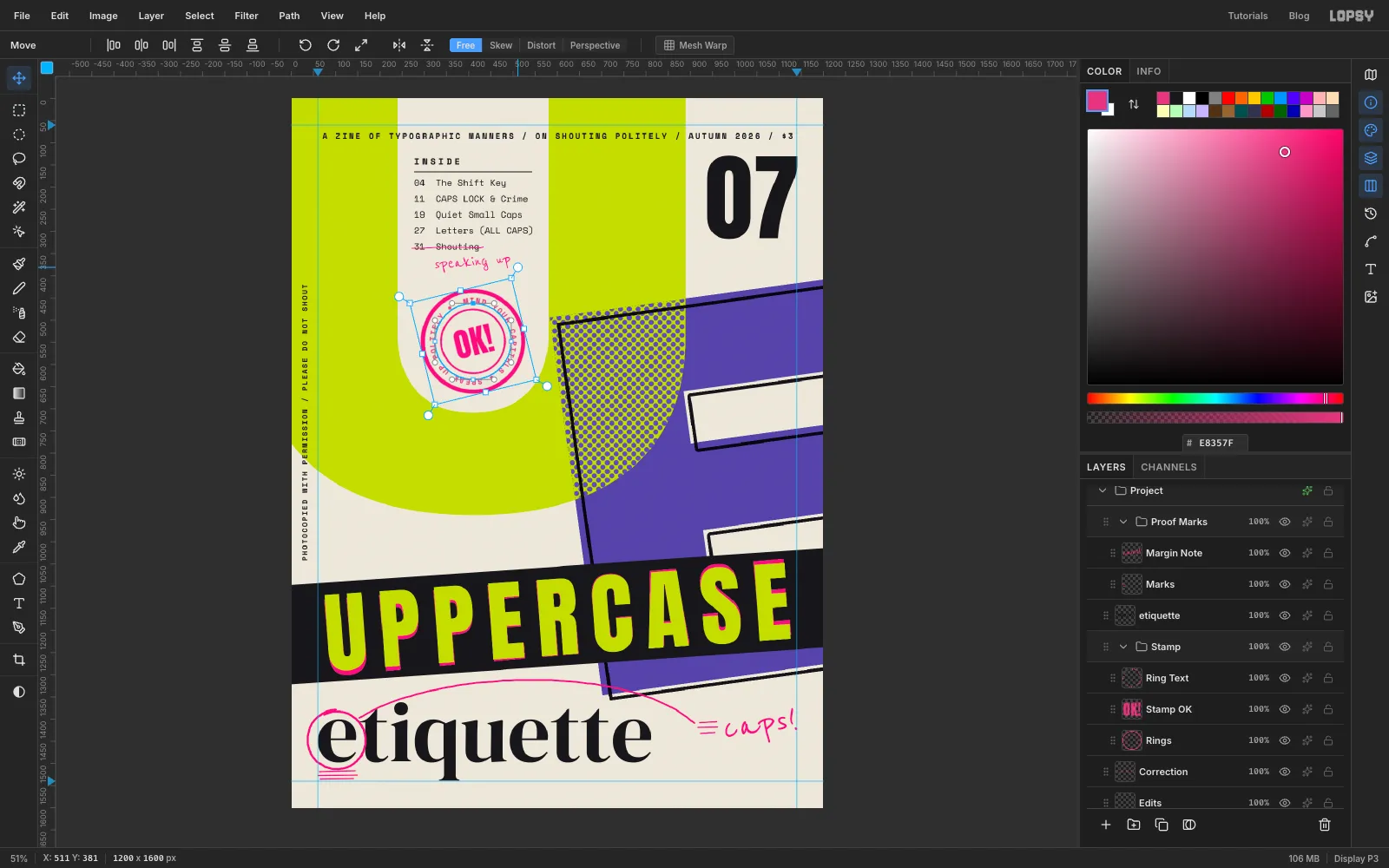The width and height of the screenshot is (1389, 868).
Task: Activate the paint bucket fill tool
Action: 19,369
